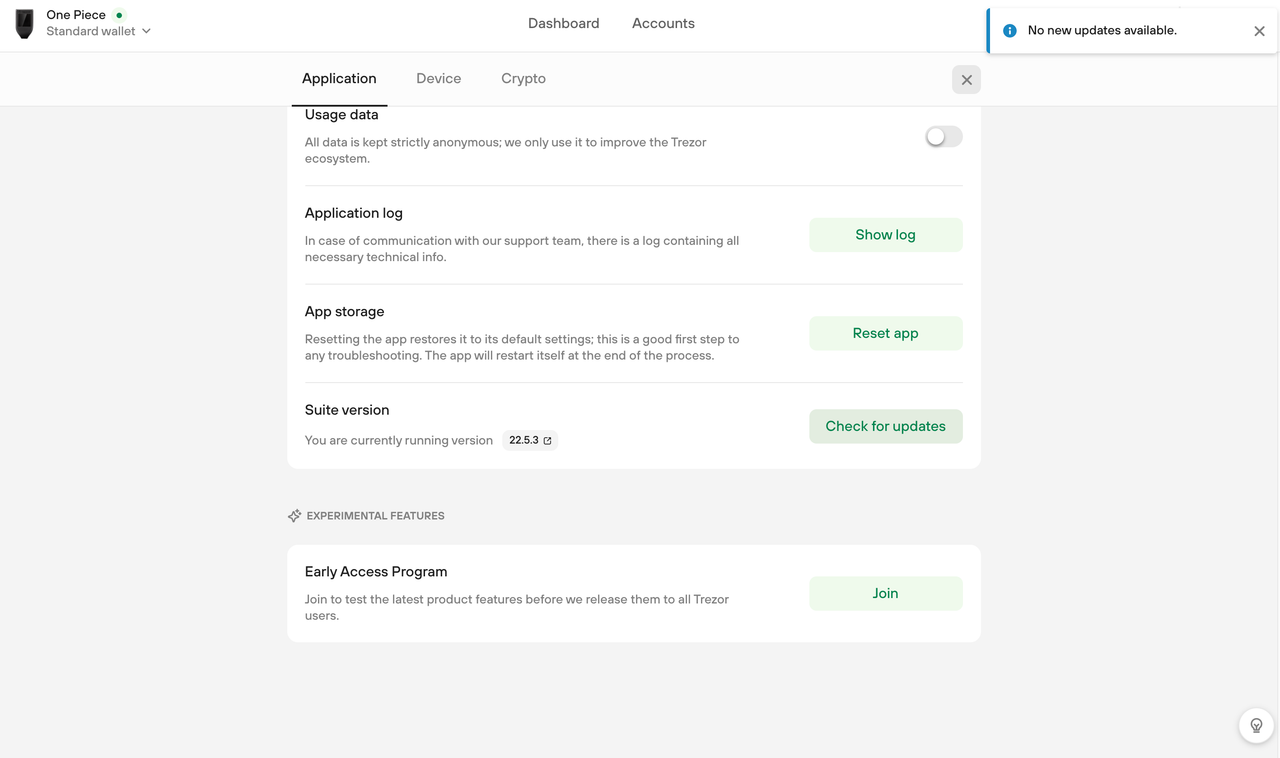
Task: Click the Trezor device icon
Action: [25, 23]
